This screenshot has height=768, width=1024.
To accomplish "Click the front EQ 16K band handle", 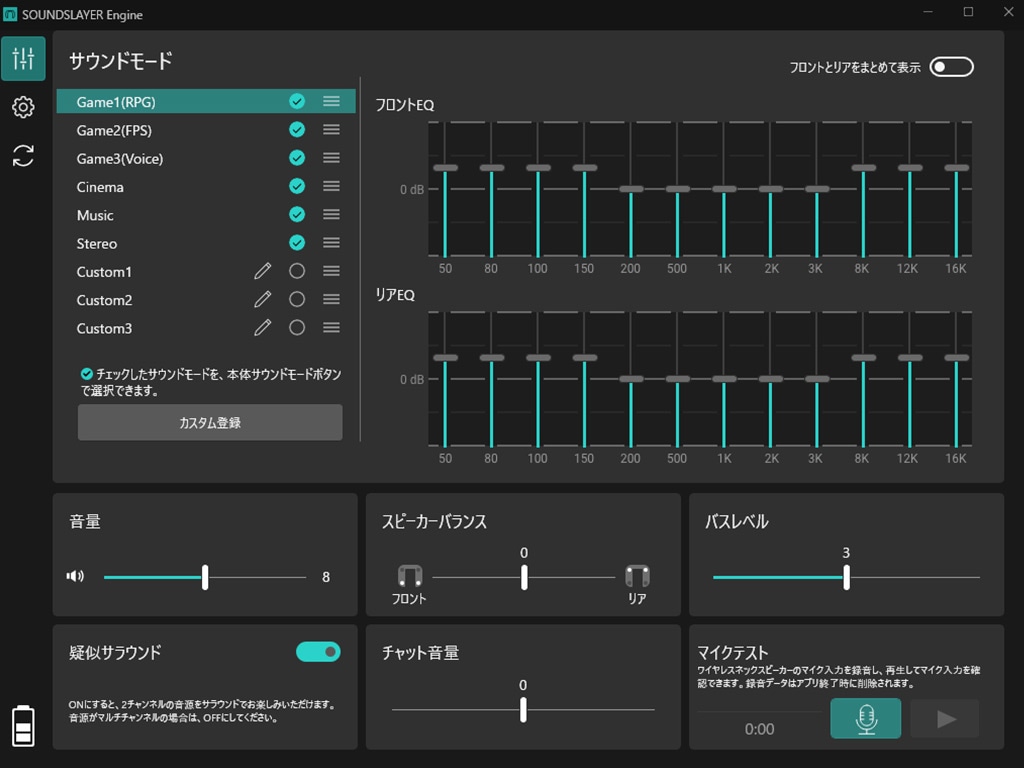I will click(956, 168).
